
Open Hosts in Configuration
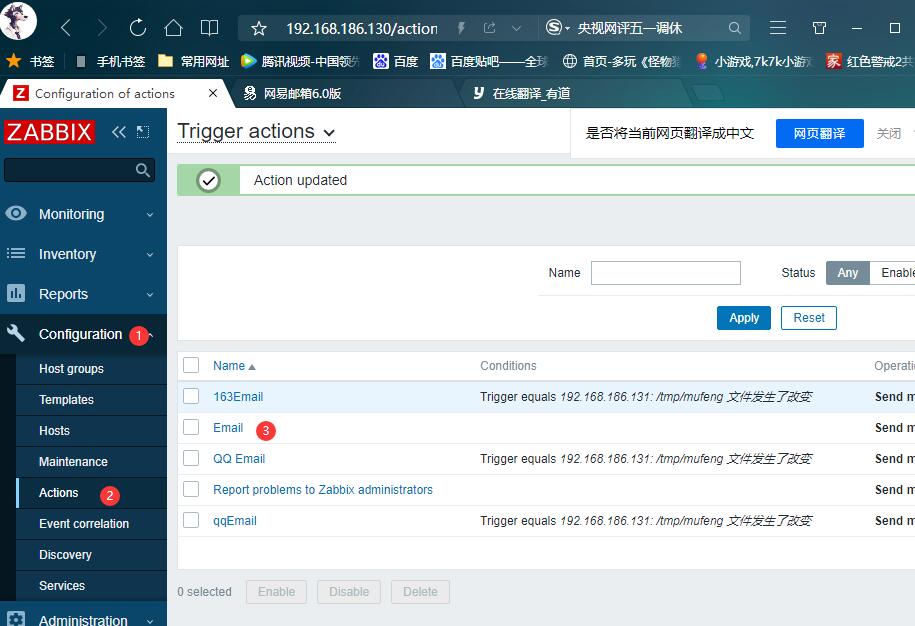tap(91, 431)
